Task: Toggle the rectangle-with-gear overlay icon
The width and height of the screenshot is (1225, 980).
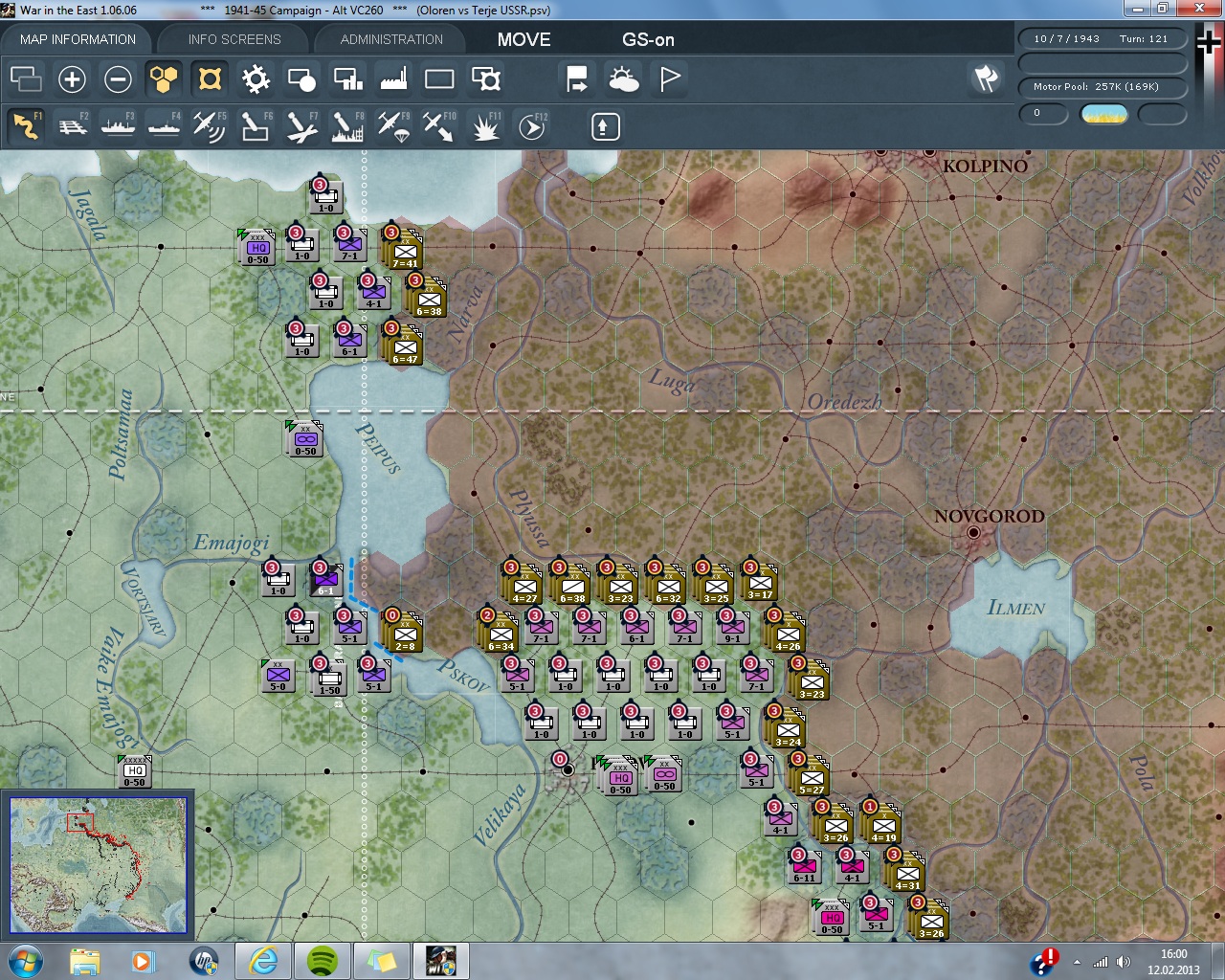Action: tap(486, 79)
